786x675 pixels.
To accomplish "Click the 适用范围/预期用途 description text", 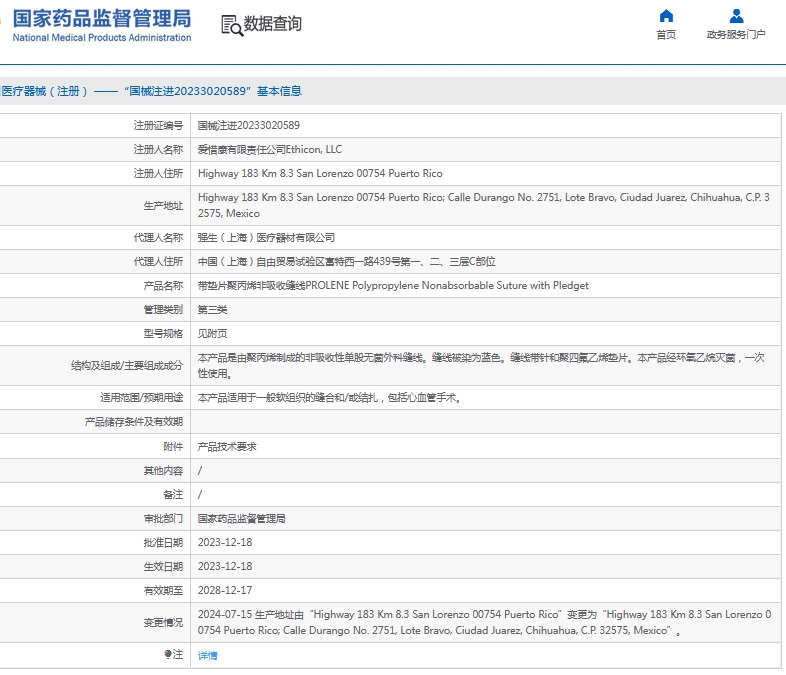I will click(329, 398).
